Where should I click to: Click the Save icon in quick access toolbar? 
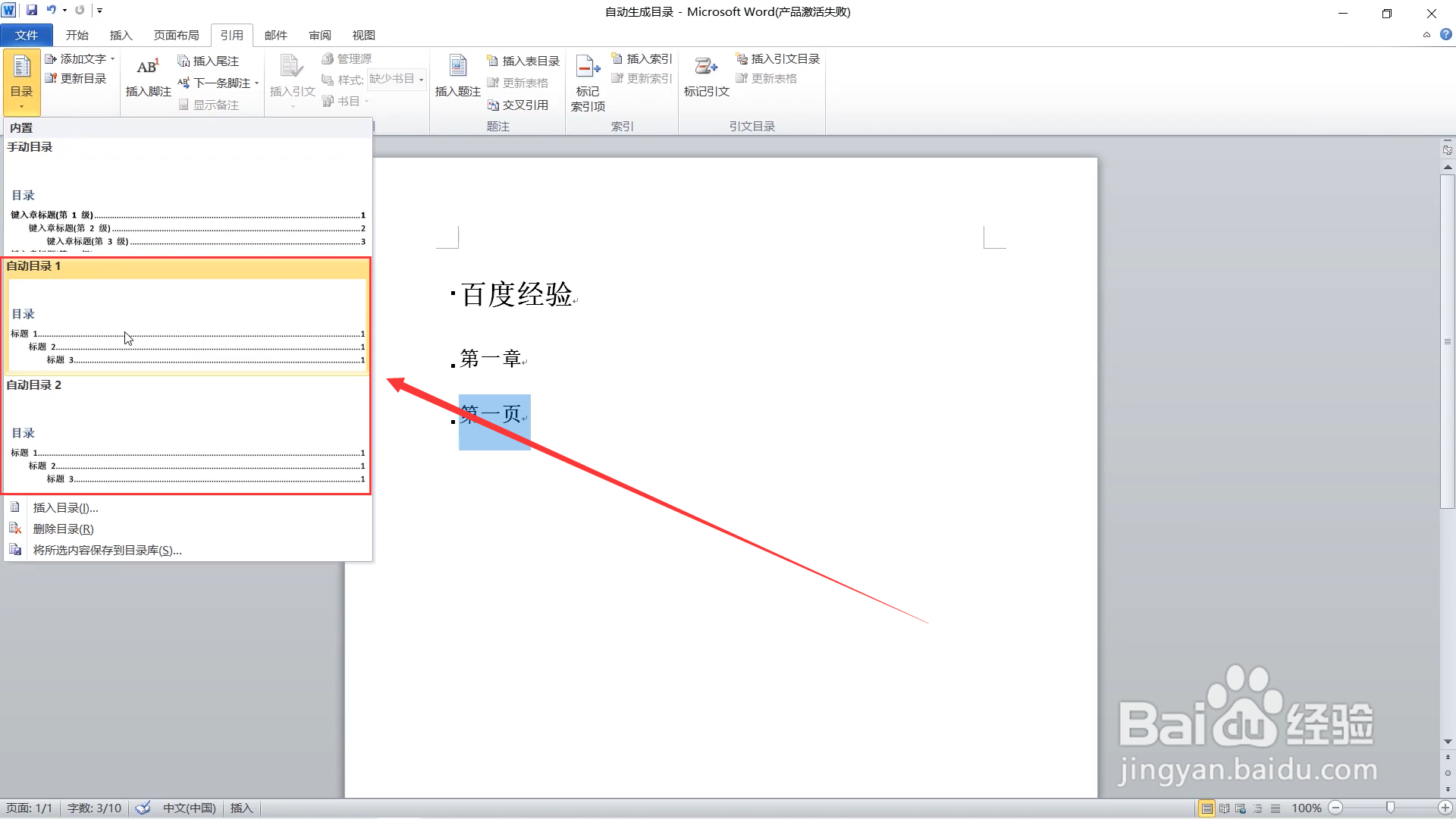pyautogui.click(x=32, y=11)
